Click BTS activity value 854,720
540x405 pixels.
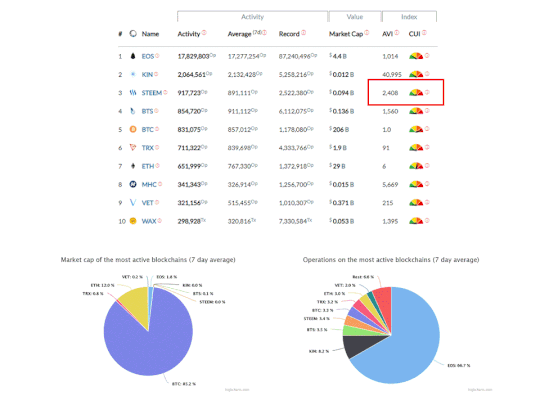(x=189, y=111)
